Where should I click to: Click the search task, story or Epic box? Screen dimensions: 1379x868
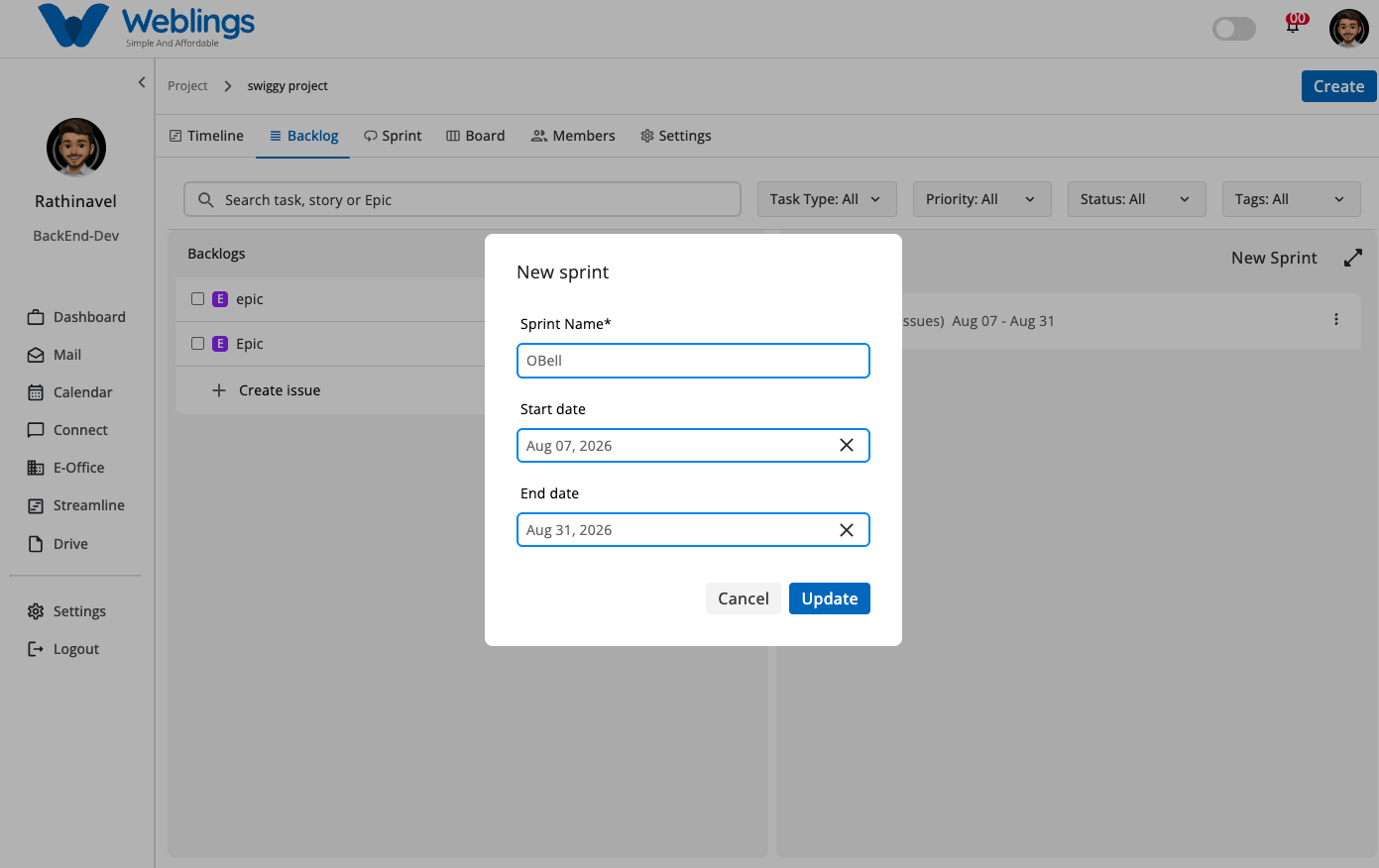[x=462, y=199]
